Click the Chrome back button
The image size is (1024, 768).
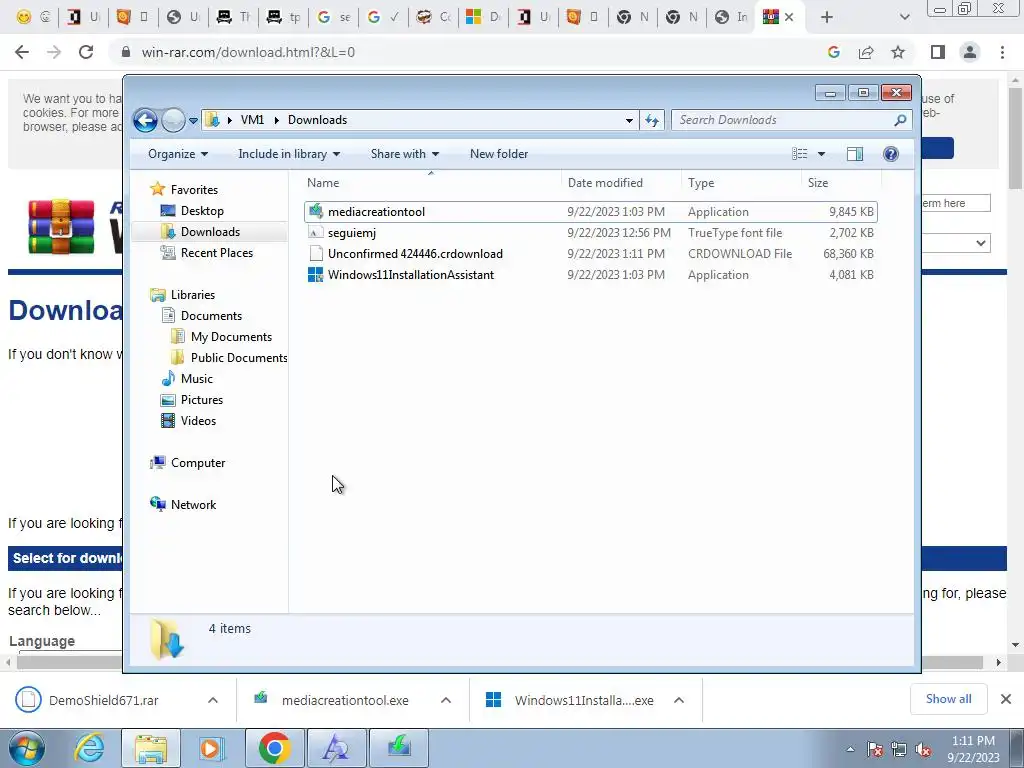pos(22,52)
